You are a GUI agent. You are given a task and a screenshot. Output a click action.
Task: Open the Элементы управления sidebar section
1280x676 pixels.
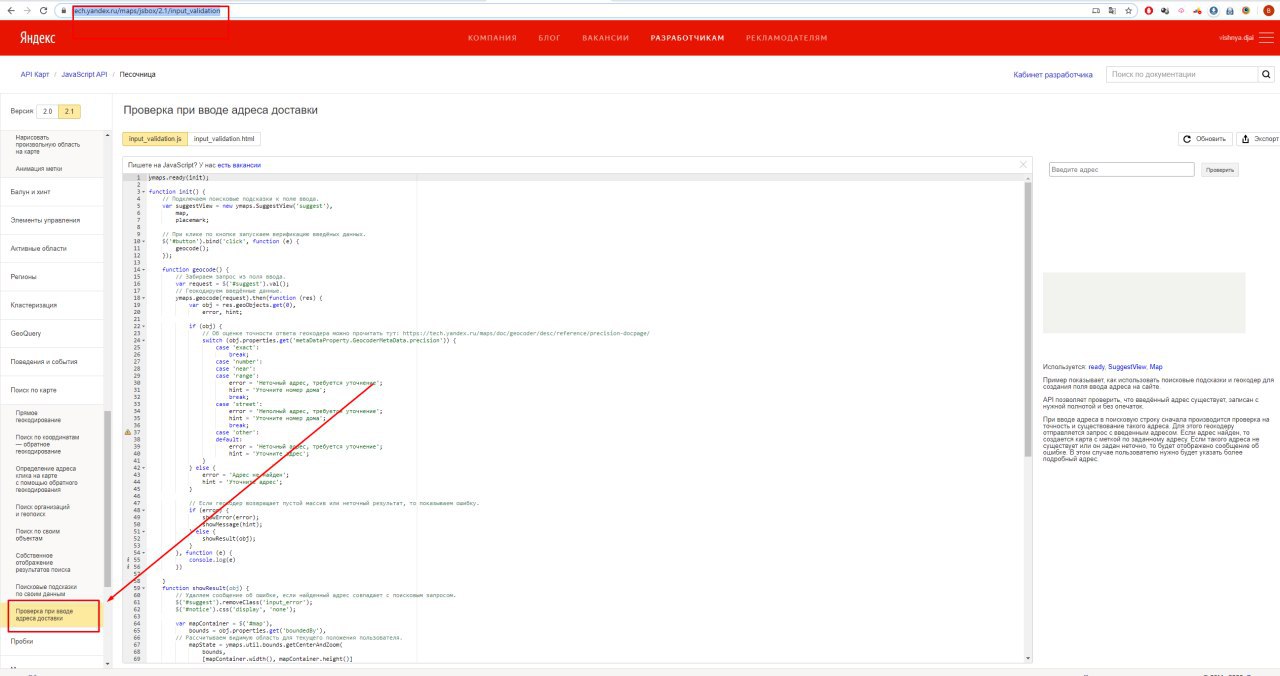pos(45,220)
